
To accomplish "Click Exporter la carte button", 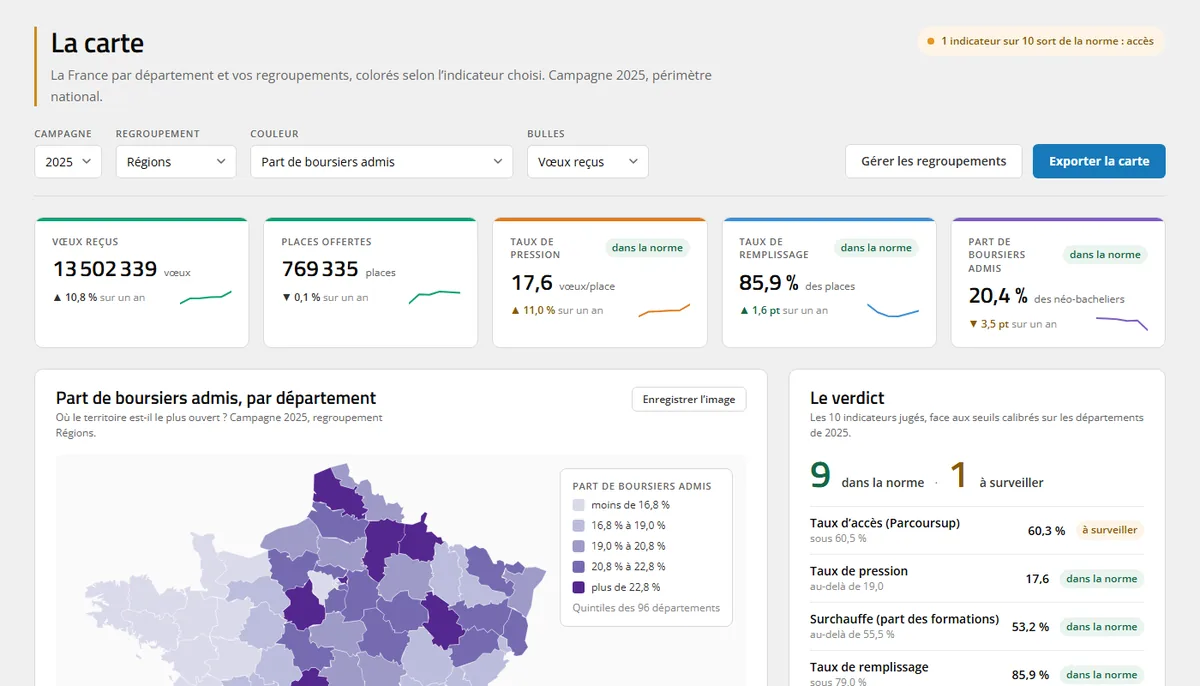I will (1099, 161).
